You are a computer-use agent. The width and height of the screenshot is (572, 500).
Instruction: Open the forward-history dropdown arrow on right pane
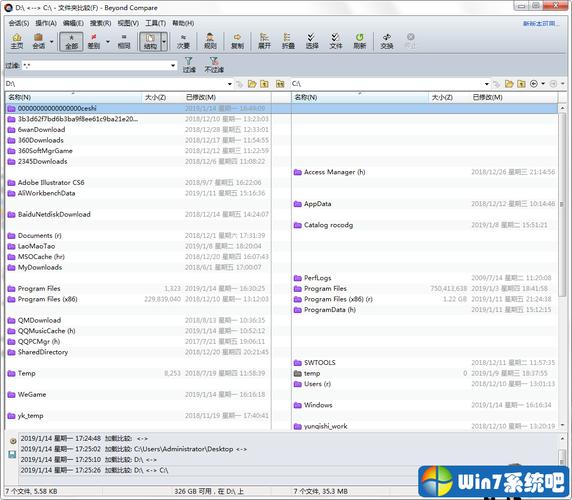coord(563,84)
